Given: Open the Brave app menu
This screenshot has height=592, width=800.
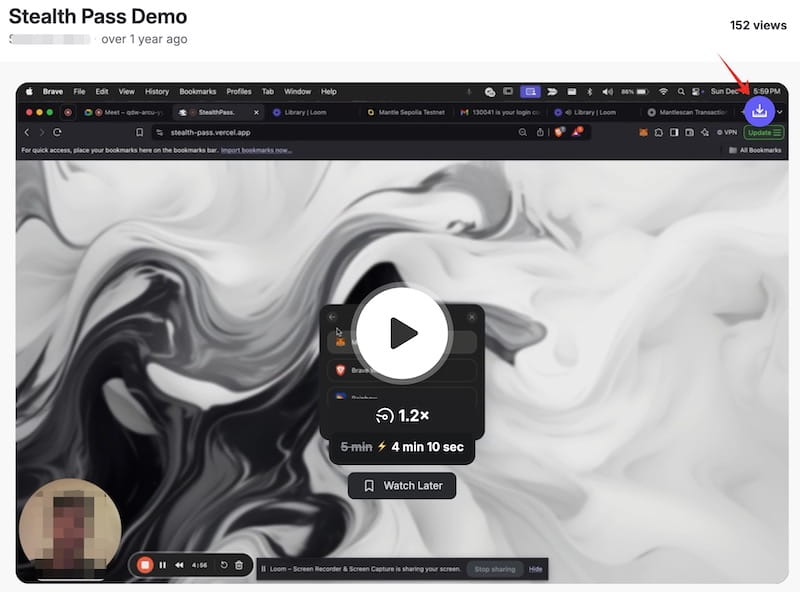Looking at the screenshot, I should pyautogui.click(x=53, y=91).
